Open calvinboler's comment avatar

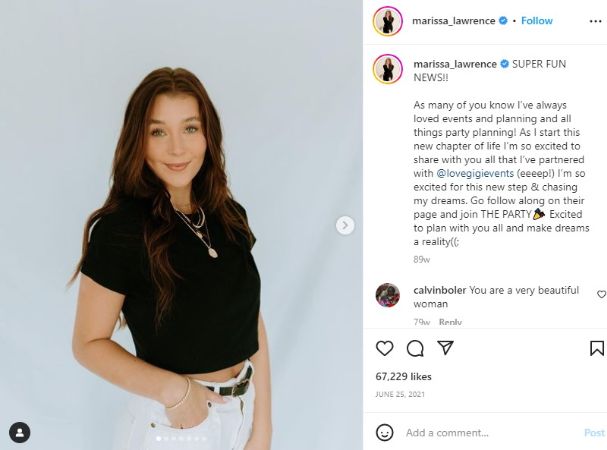point(388,295)
